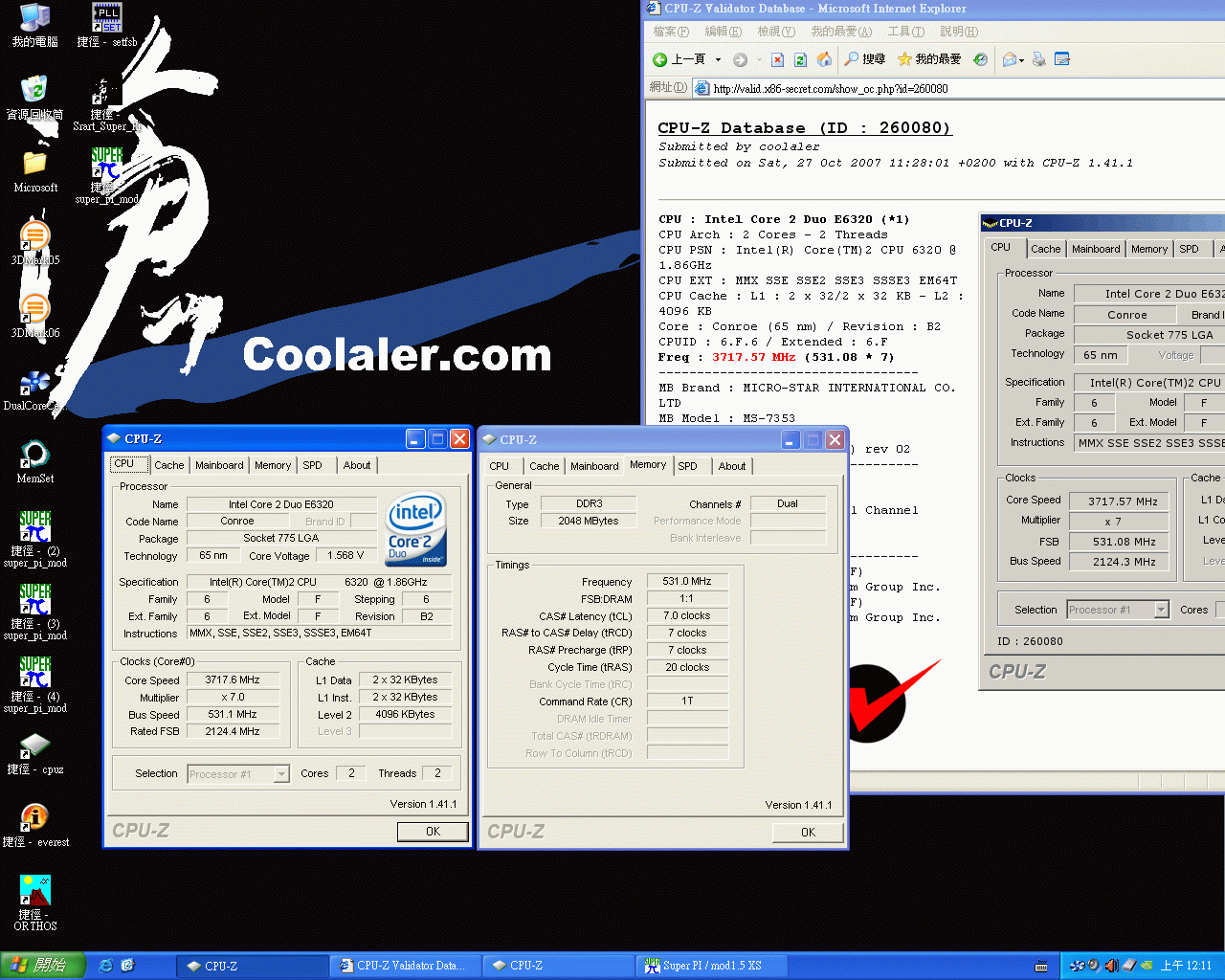Open the 捷徑 - everest desktop shortcut

click(x=35, y=825)
